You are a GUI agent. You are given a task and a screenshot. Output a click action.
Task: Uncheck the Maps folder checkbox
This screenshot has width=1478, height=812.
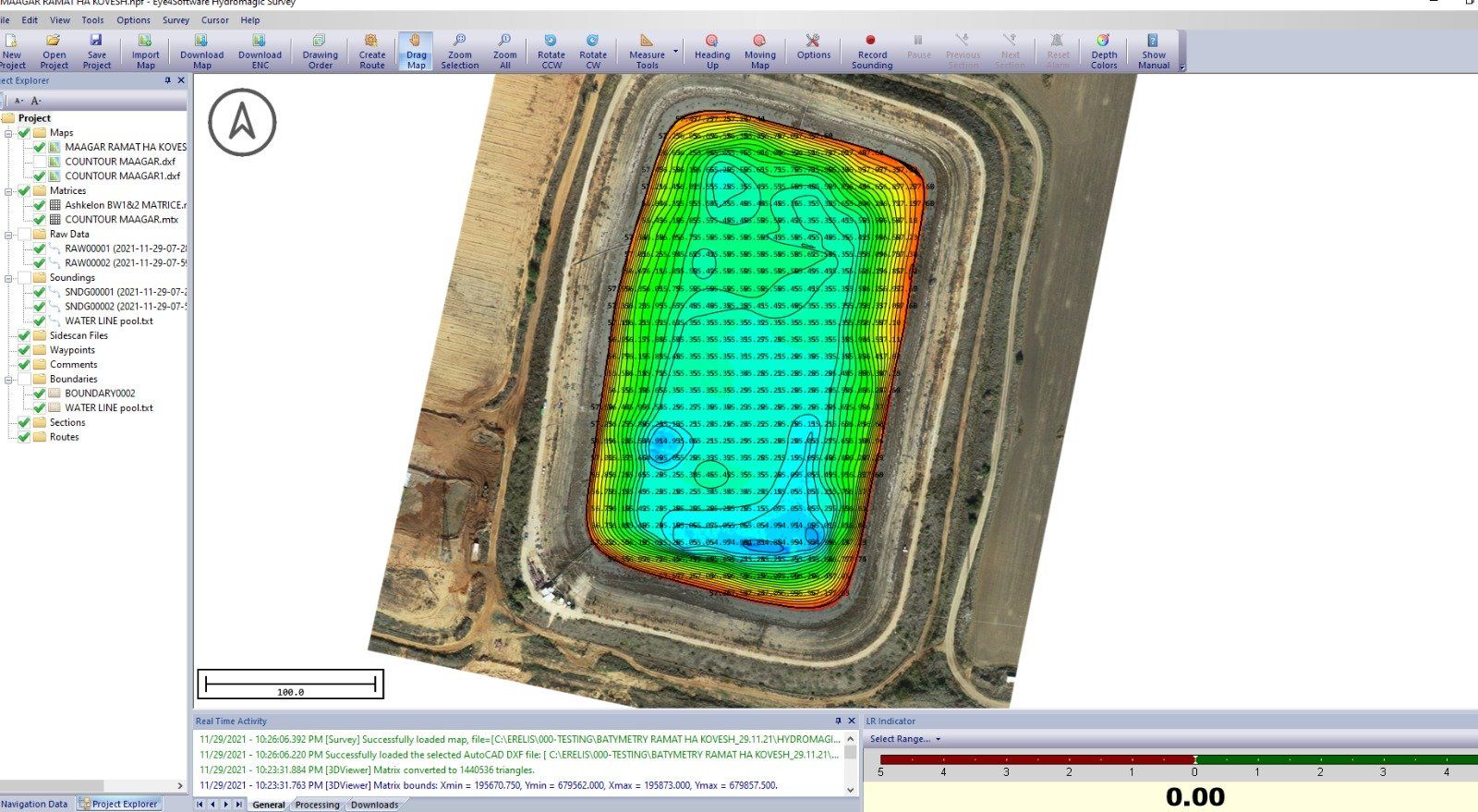click(24, 132)
